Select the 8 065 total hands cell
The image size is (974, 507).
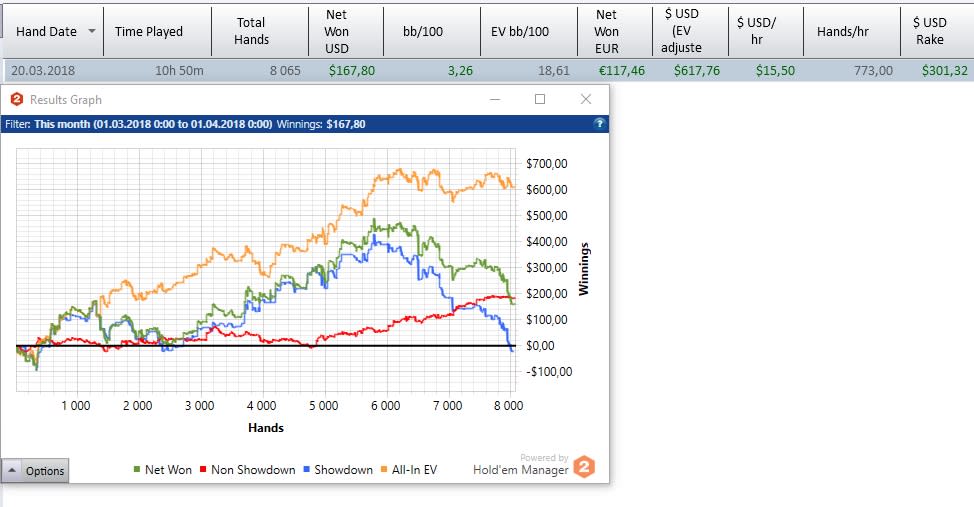point(285,70)
